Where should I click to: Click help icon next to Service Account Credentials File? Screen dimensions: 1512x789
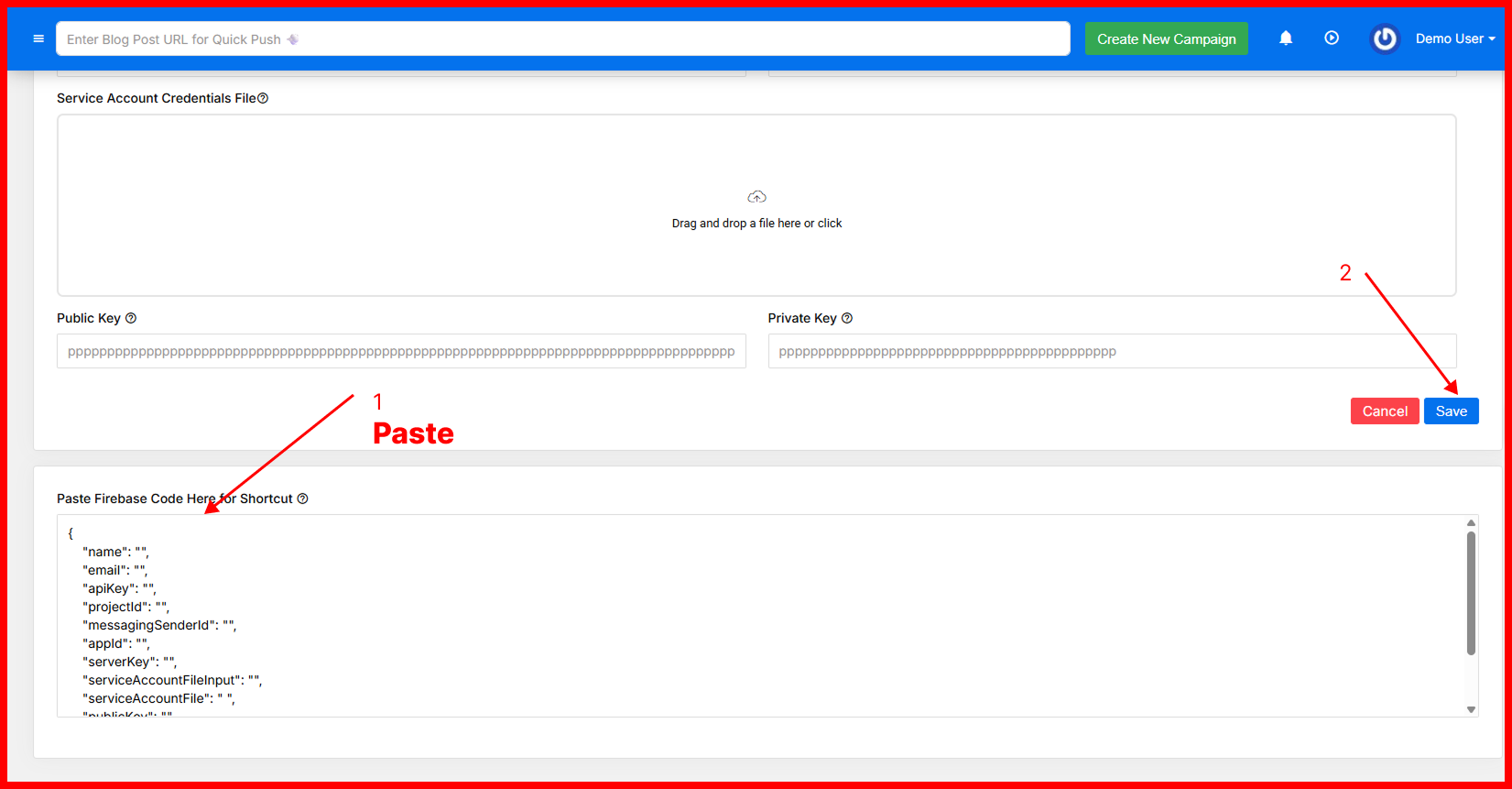(x=263, y=98)
